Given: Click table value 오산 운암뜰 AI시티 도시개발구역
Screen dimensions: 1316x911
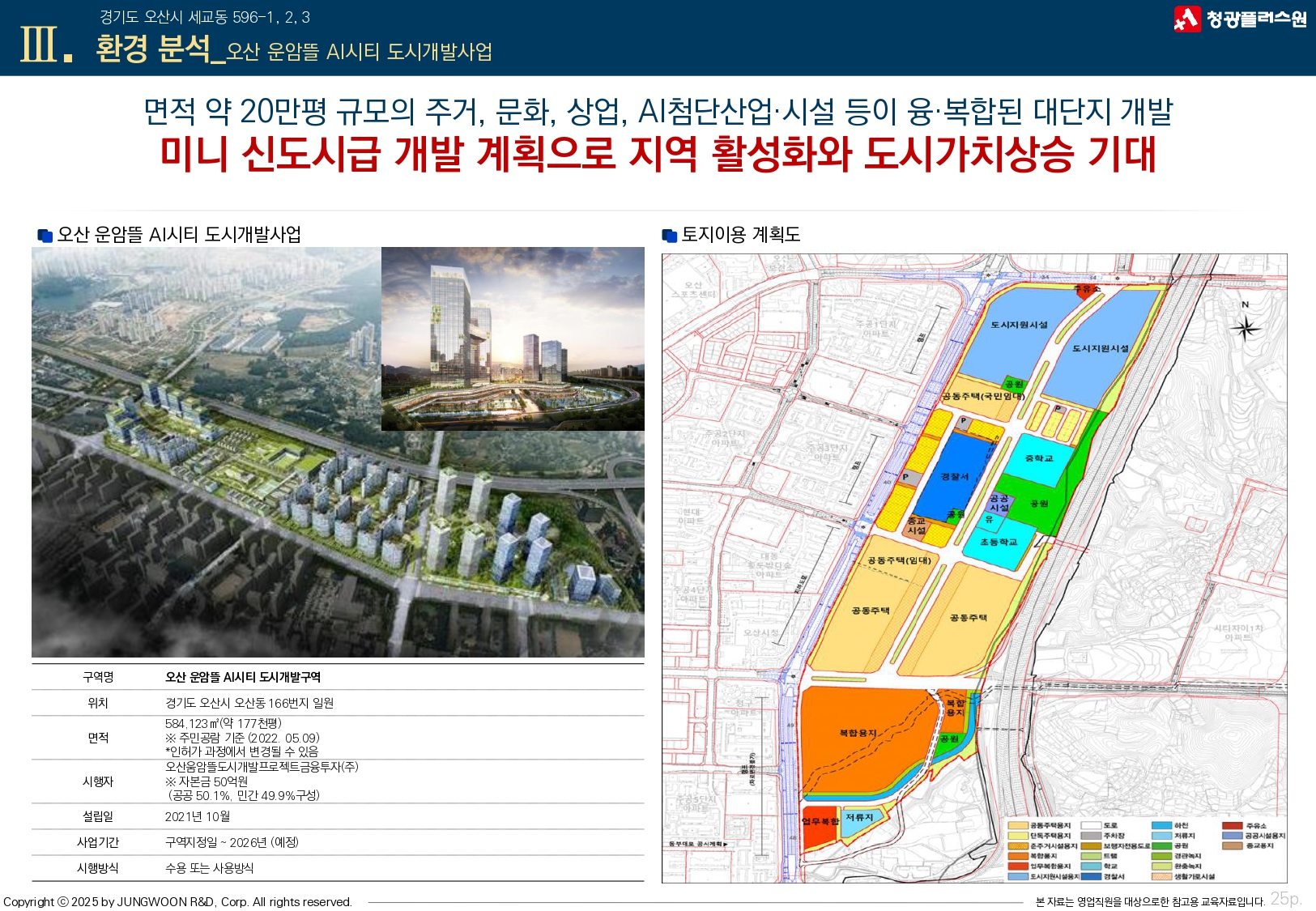Looking at the screenshot, I should 243,677.
